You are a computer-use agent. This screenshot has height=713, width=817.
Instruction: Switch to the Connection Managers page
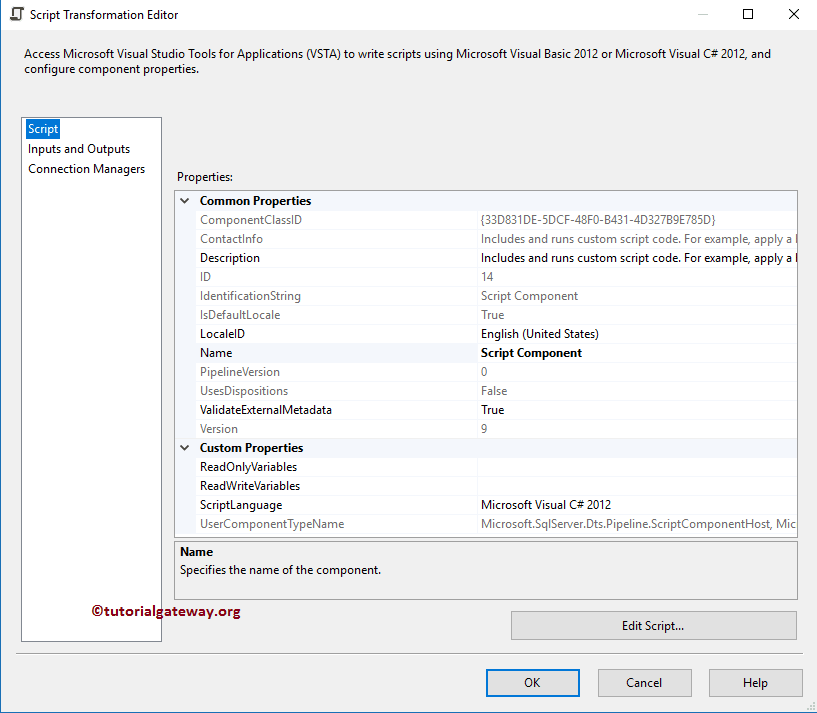tap(84, 168)
